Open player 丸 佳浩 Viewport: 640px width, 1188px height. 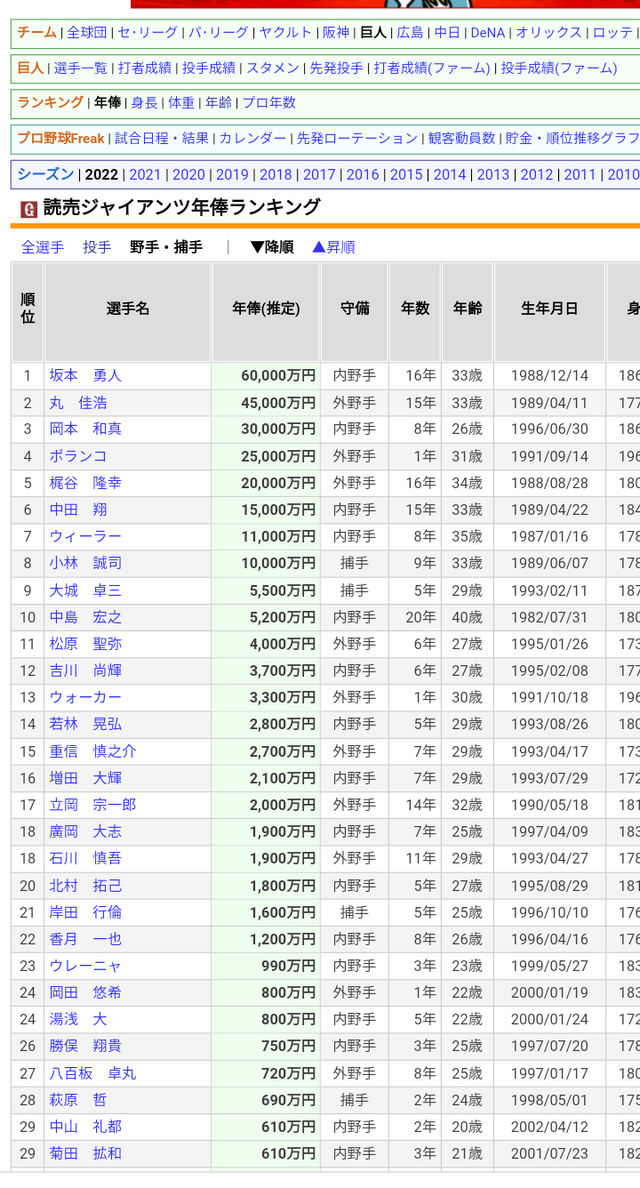tap(78, 403)
